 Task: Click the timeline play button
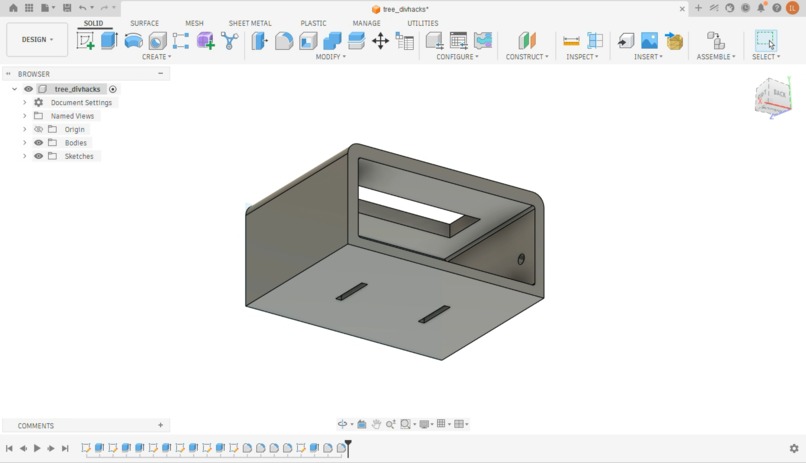click(x=37, y=448)
